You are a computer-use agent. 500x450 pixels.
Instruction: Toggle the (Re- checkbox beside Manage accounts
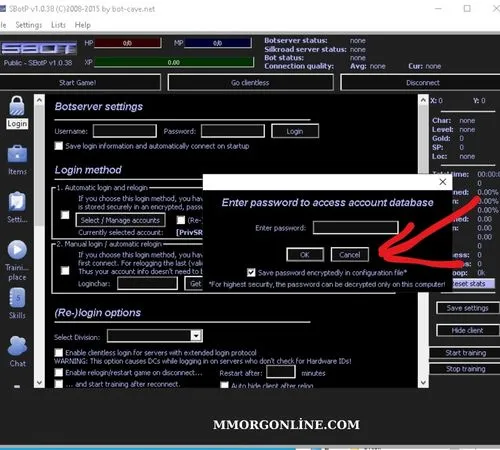(x=181, y=220)
